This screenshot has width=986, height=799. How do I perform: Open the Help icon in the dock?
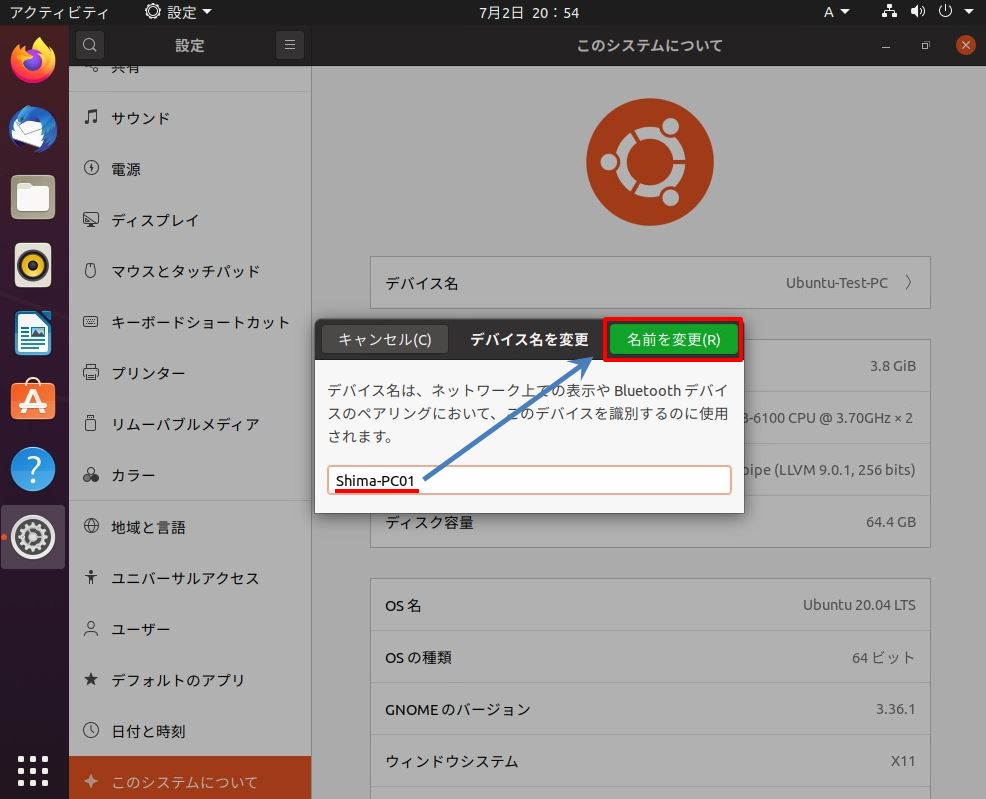(x=33, y=469)
